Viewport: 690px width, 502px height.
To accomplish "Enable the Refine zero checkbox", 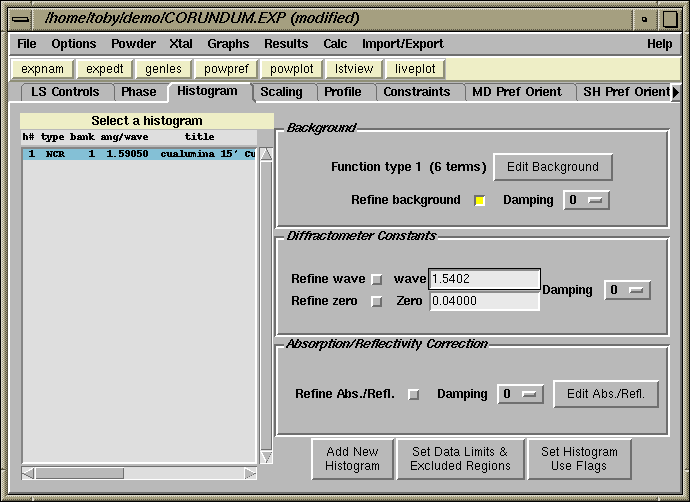I will [377, 301].
